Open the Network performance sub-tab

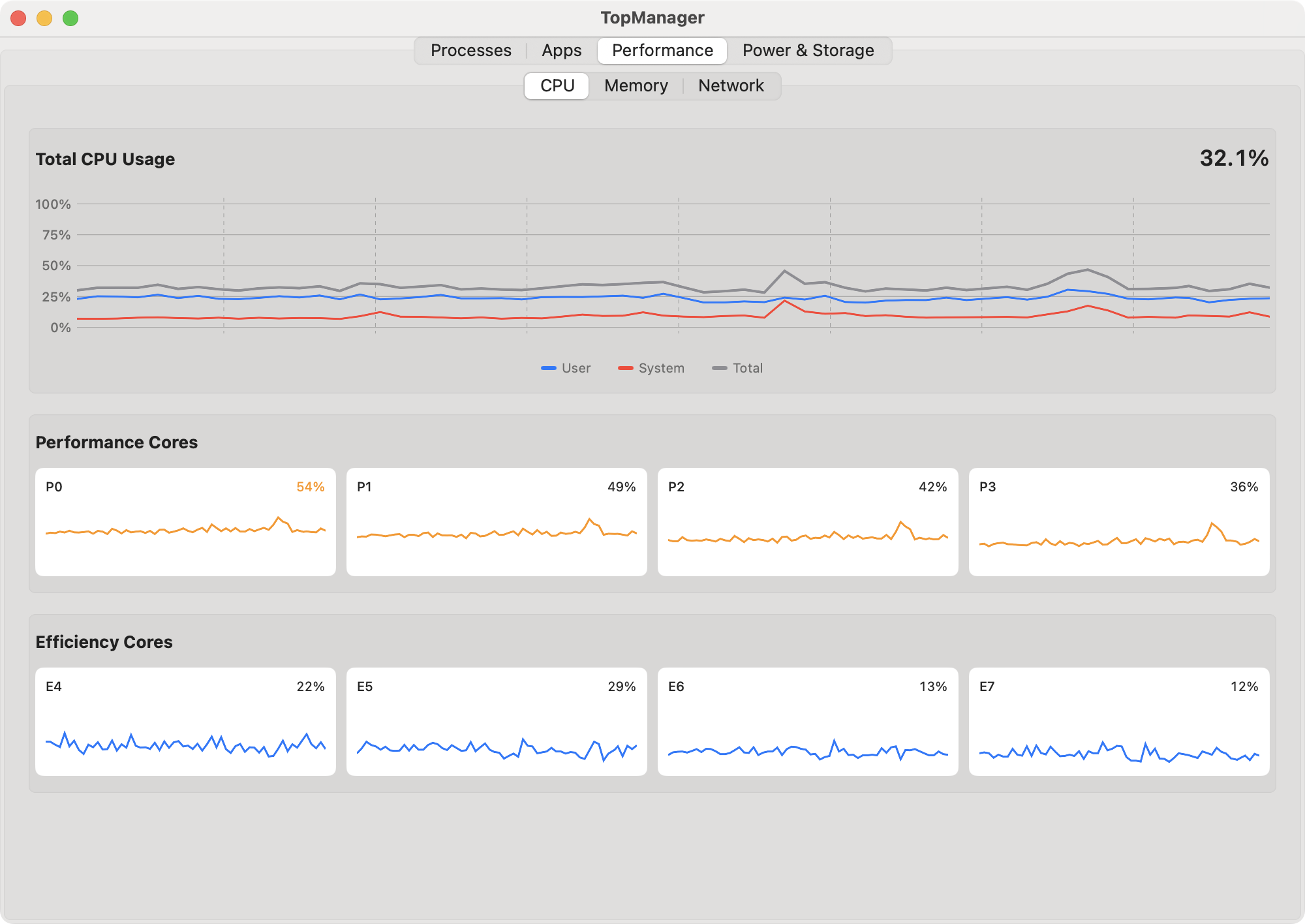coord(730,85)
